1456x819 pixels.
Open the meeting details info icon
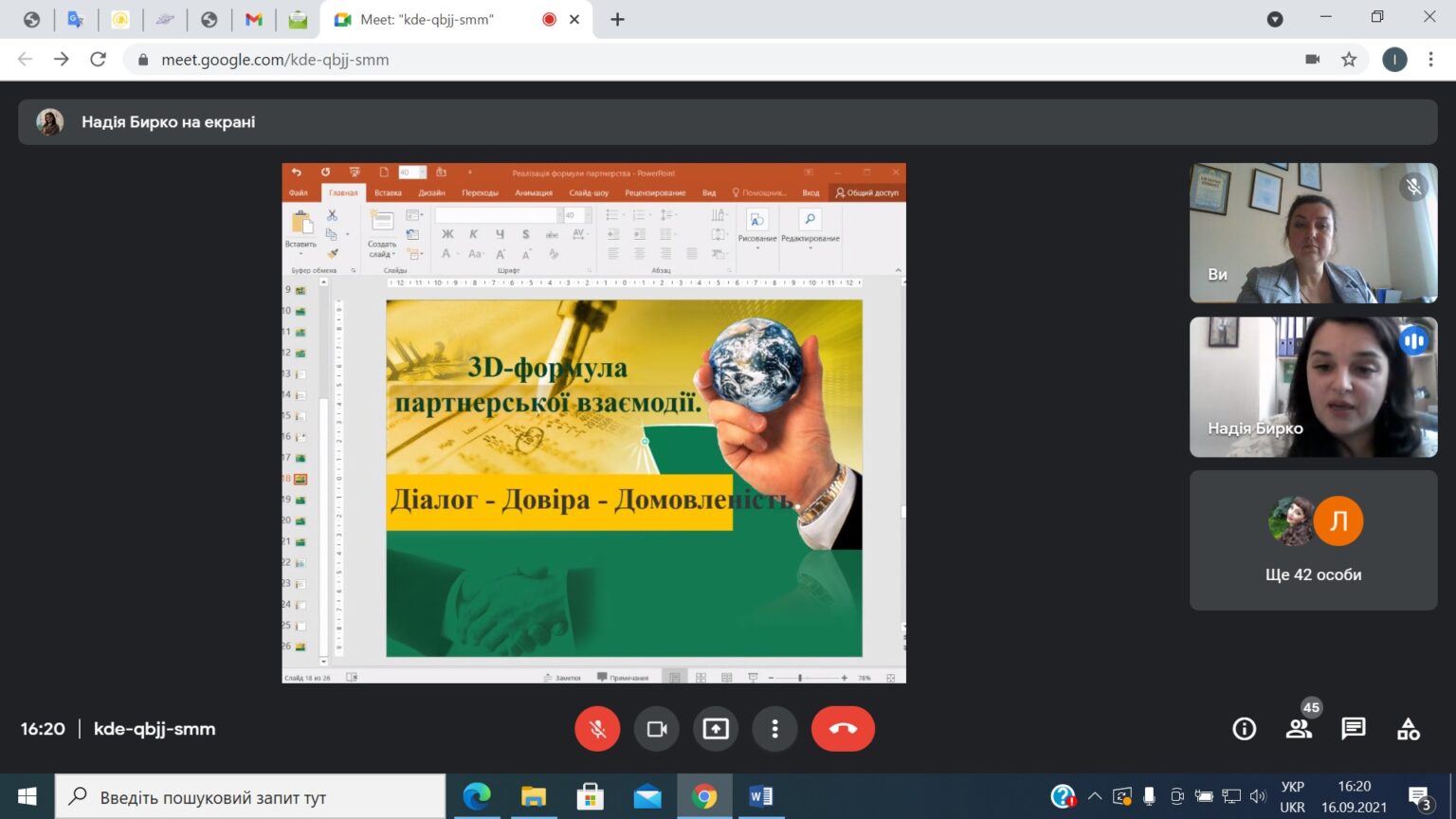(1244, 729)
